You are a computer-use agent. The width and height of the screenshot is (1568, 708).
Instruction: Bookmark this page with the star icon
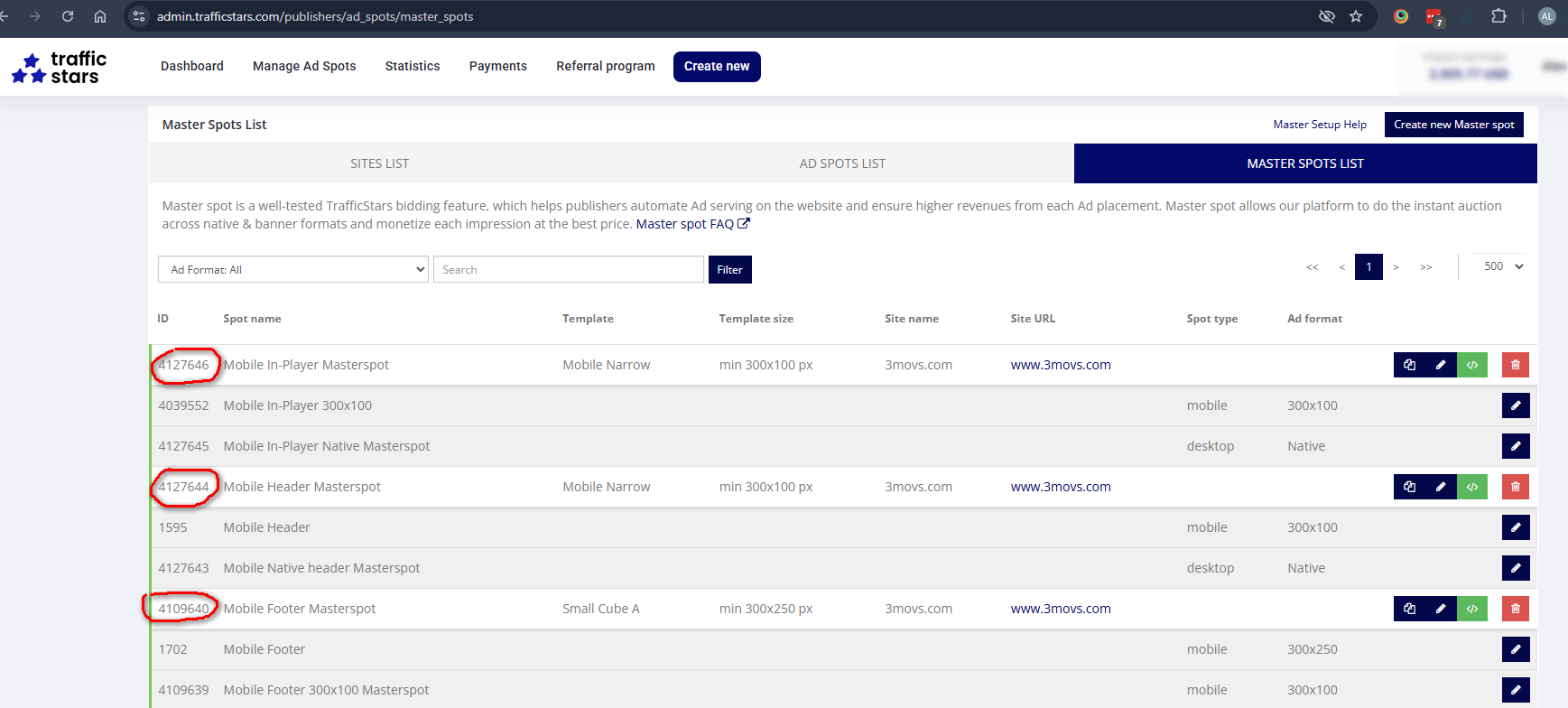[x=1356, y=16]
